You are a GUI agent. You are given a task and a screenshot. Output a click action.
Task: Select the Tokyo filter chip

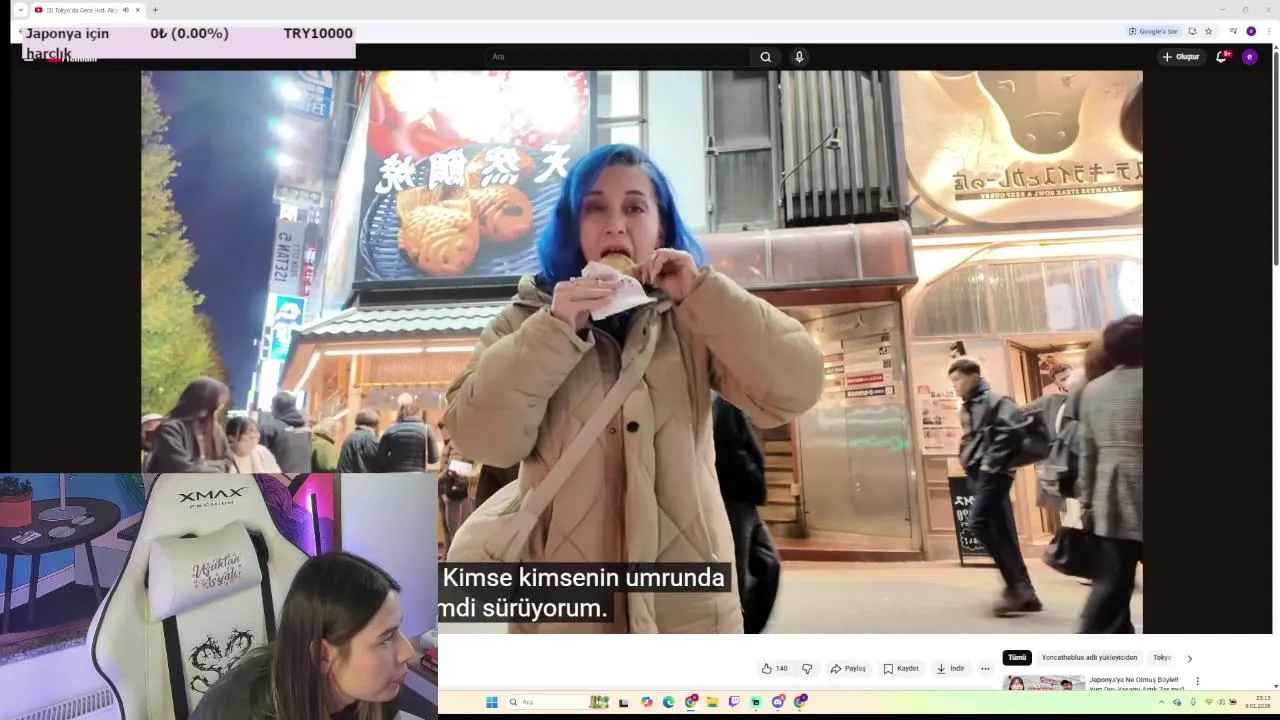(x=1162, y=658)
